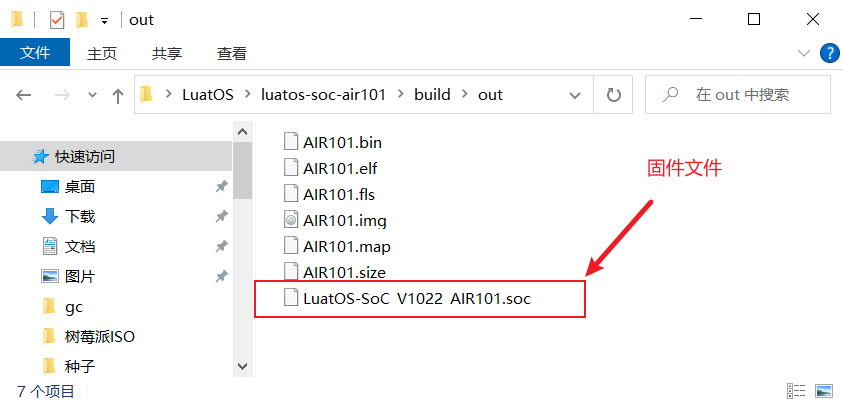Open the Help question mark icon
Image resolution: width=843 pixels, height=406 pixels.
tap(829, 53)
